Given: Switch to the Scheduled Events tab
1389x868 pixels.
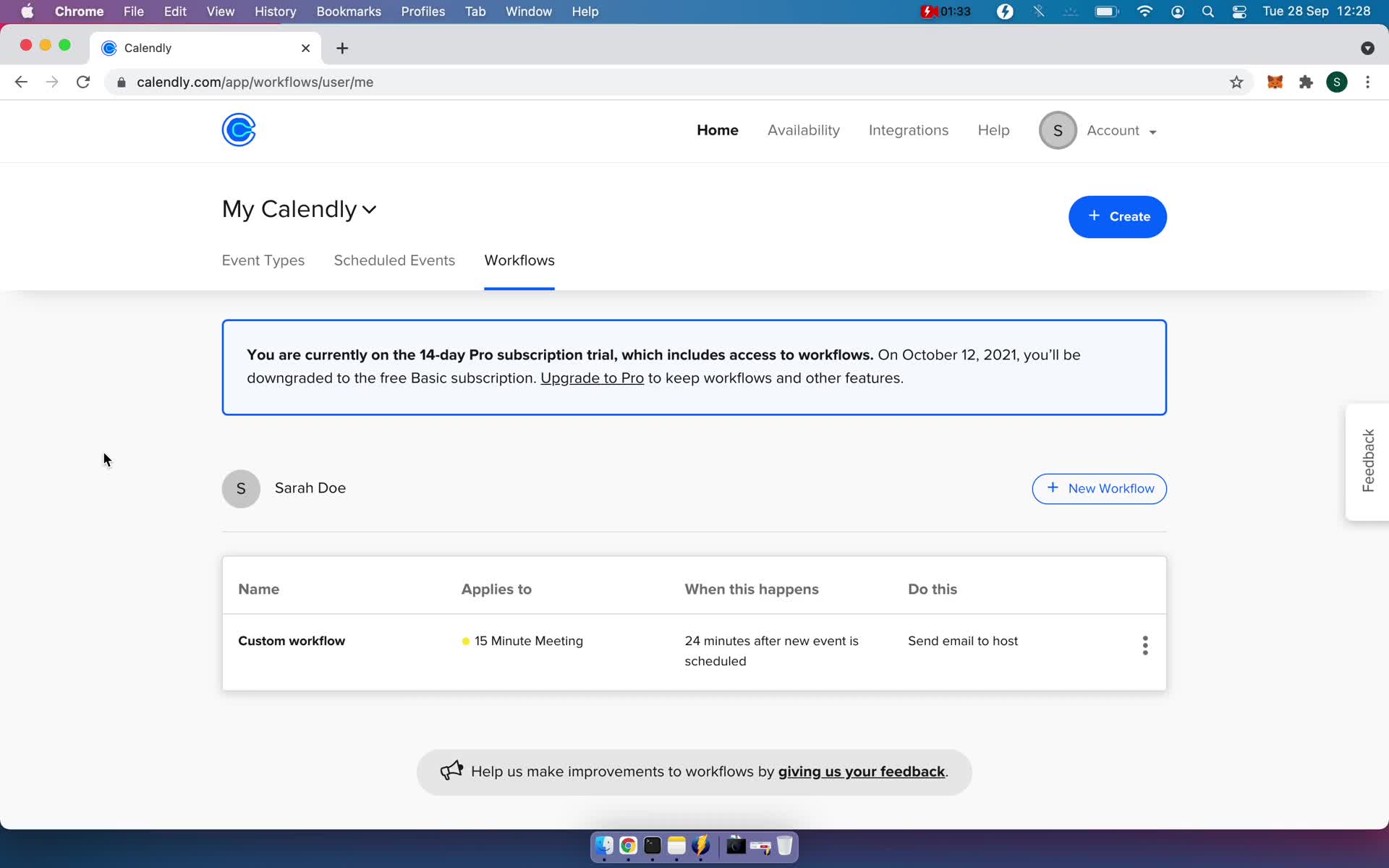Looking at the screenshot, I should 394,260.
